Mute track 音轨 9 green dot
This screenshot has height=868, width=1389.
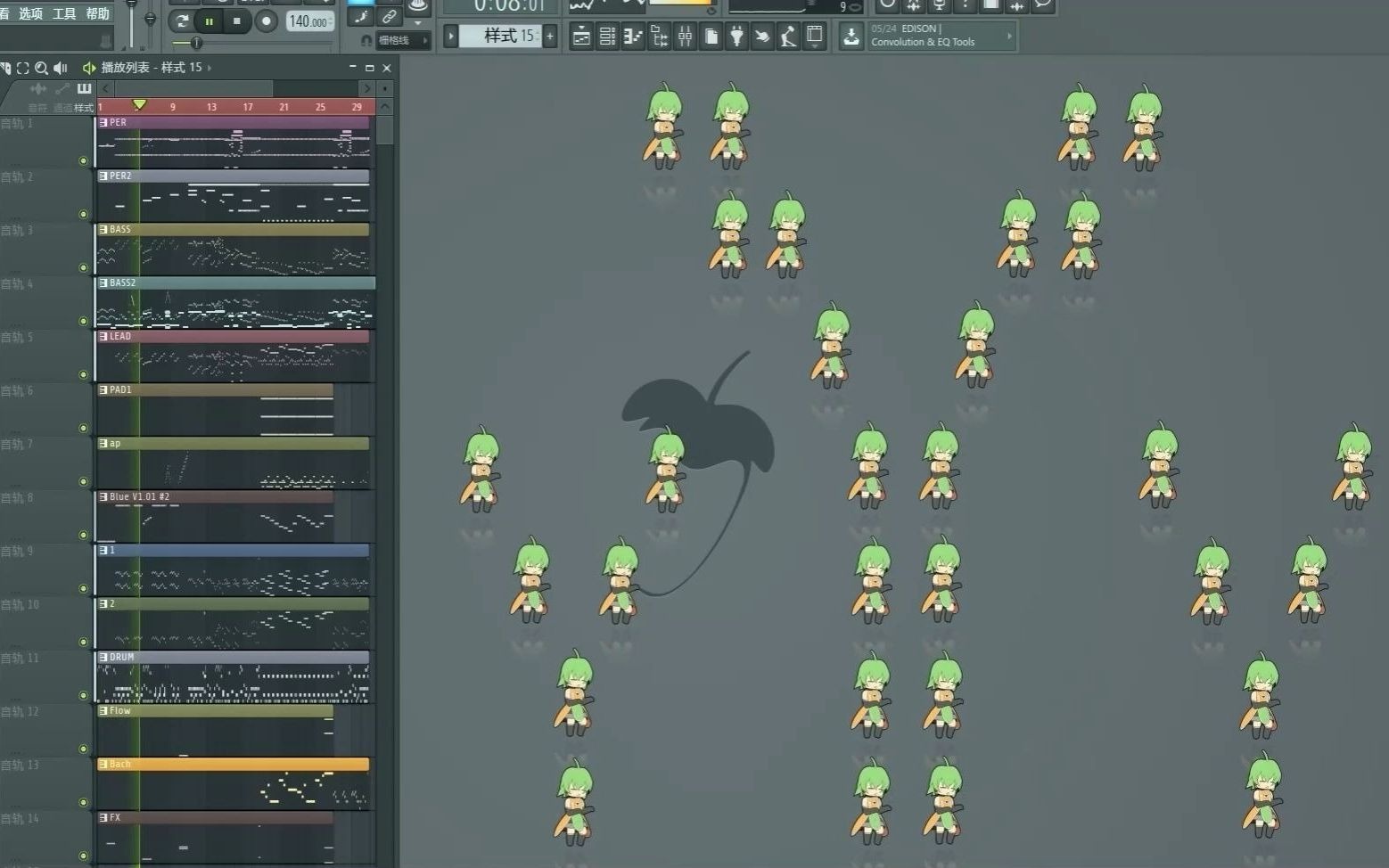click(x=84, y=589)
